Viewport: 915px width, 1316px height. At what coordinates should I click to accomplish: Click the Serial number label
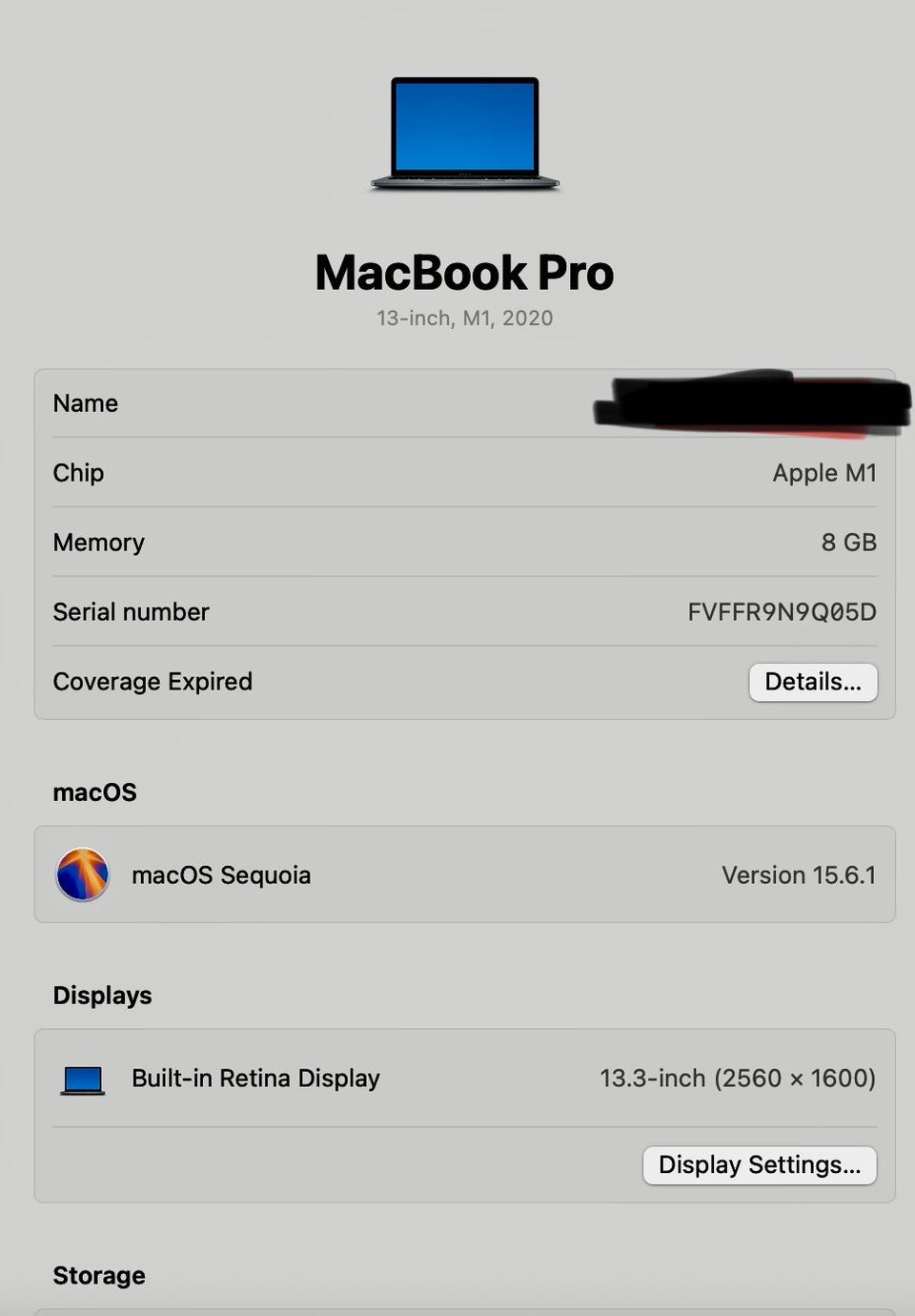point(131,612)
